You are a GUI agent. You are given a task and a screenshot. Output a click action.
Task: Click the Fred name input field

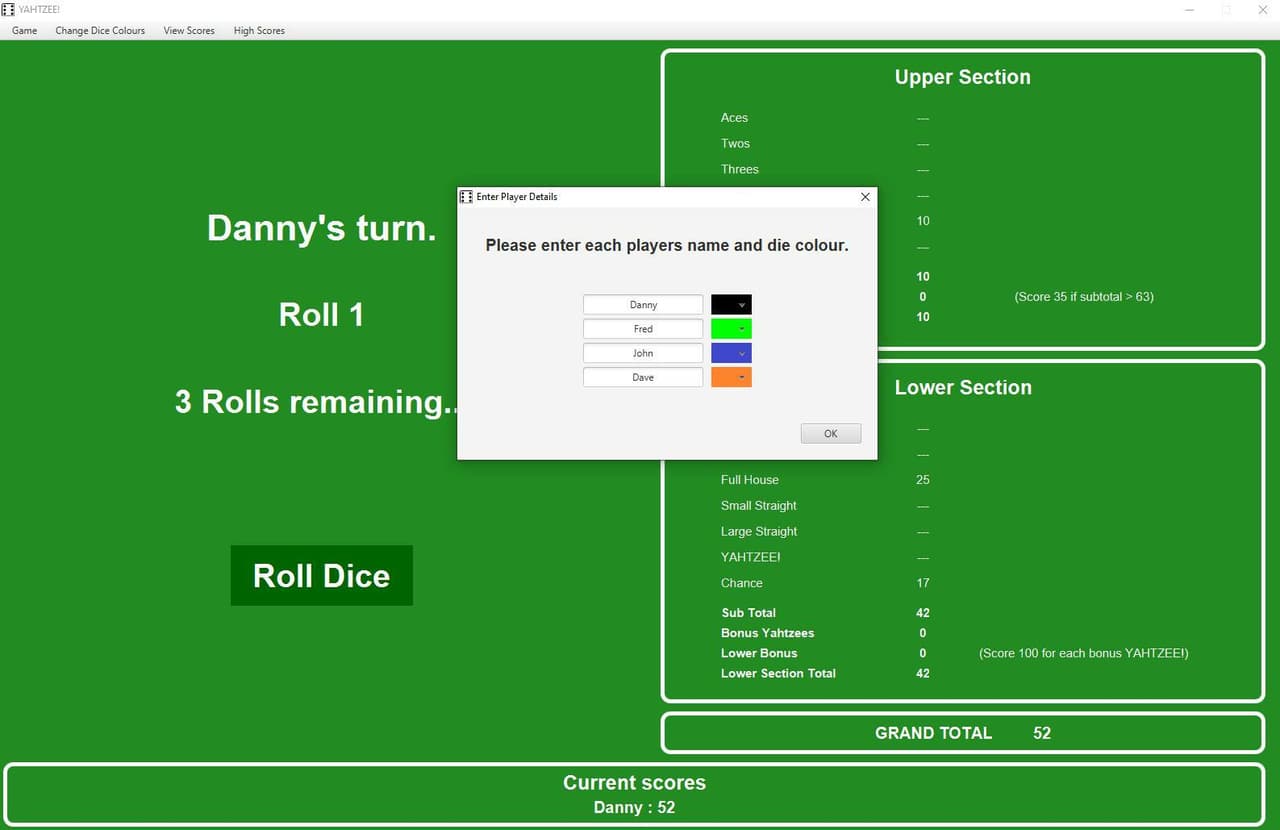coord(643,329)
